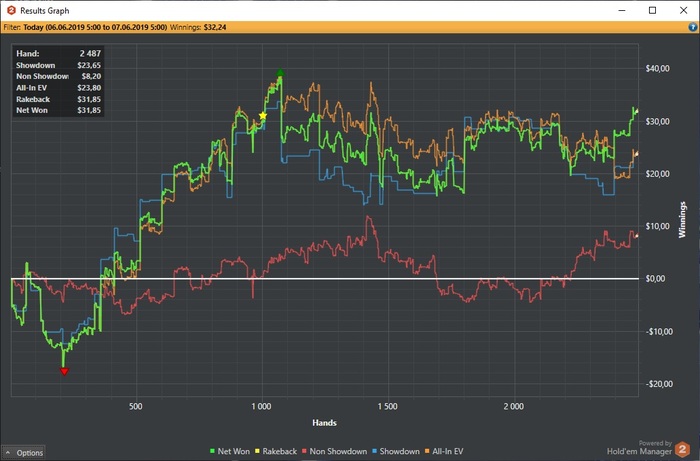
Task: Click the orange All-In EV legend swatch
Action: (x=427, y=451)
